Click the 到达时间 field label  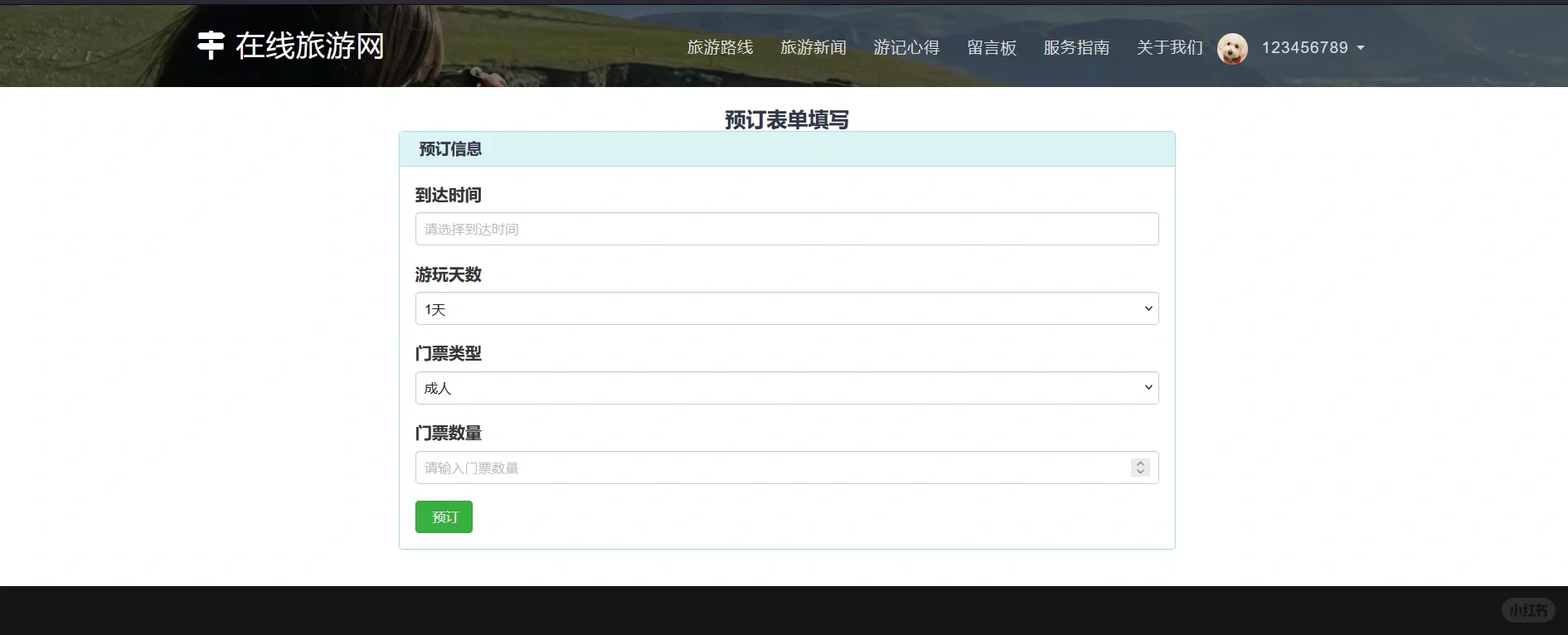pyautogui.click(x=449, y=195)
